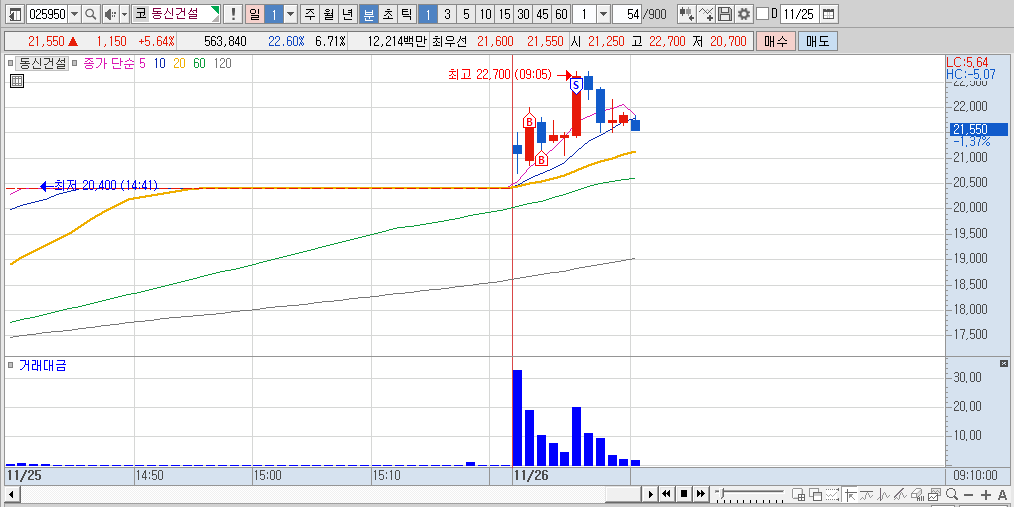The image size is (1014, 507).
Task: Click the date field showing 11/25
Action: click(x=801, y=14)
